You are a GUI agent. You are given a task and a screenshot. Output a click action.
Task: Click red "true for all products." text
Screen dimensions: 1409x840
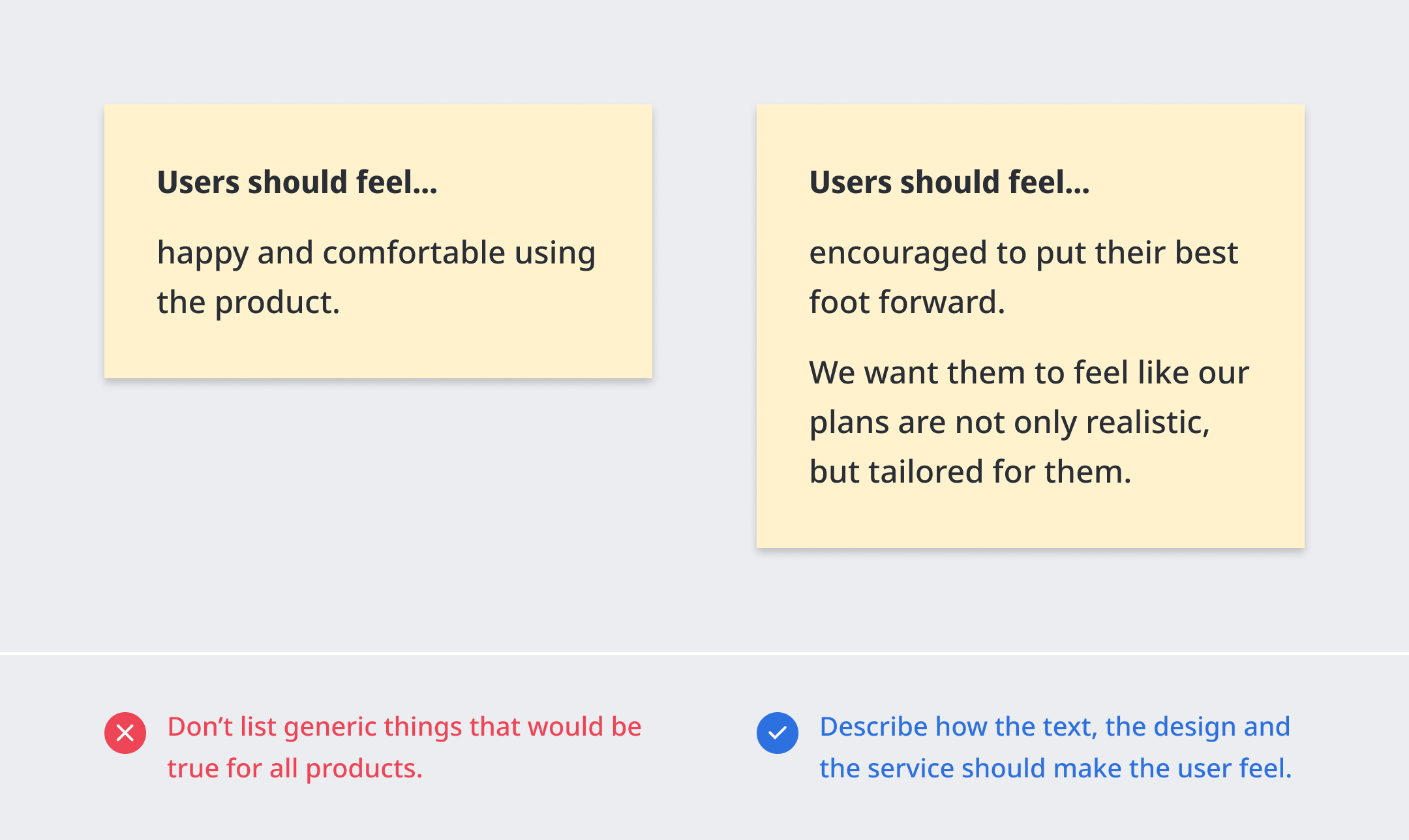tap(295, 768)
